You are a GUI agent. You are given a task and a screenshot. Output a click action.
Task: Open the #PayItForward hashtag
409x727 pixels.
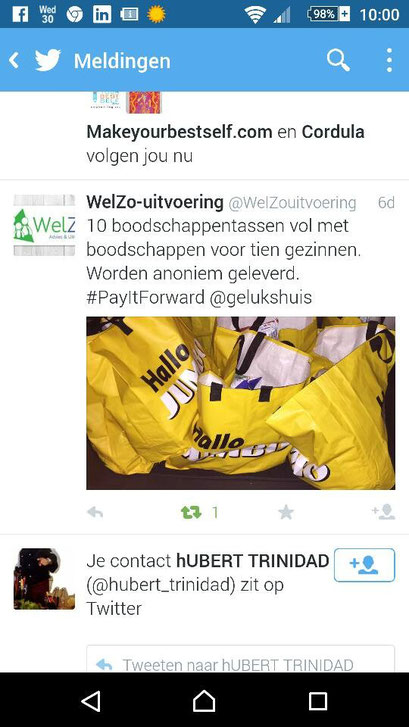tap(145, 298)
